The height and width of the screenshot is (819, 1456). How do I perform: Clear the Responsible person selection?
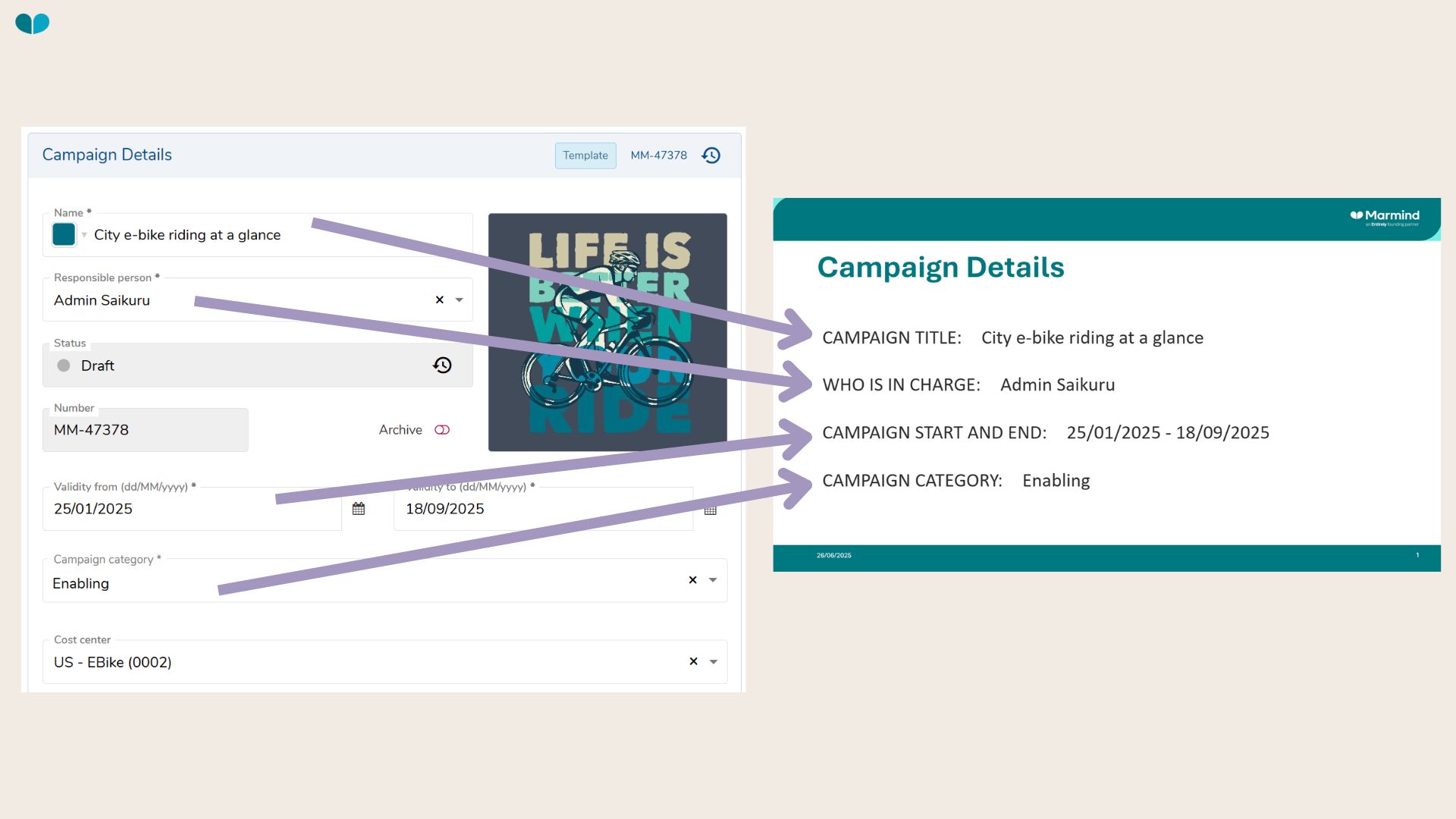click(439, 300)
